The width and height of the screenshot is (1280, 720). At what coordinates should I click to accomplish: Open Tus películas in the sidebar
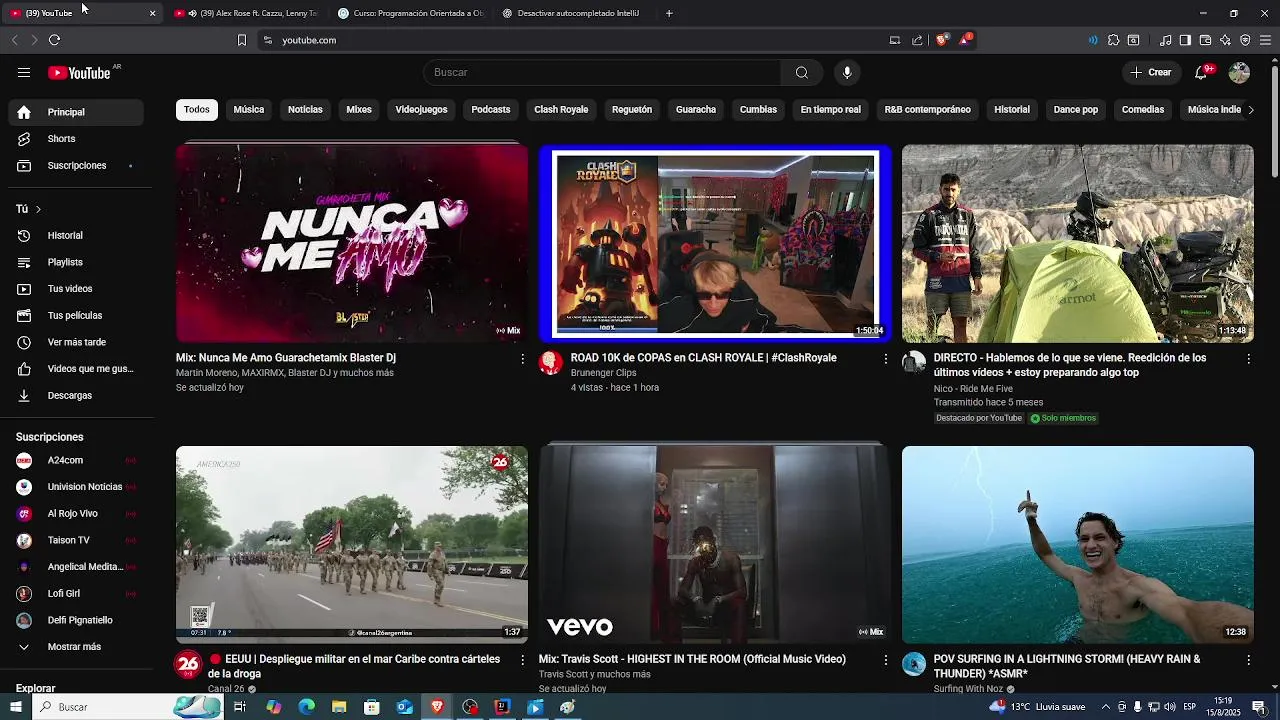point(76,316)
